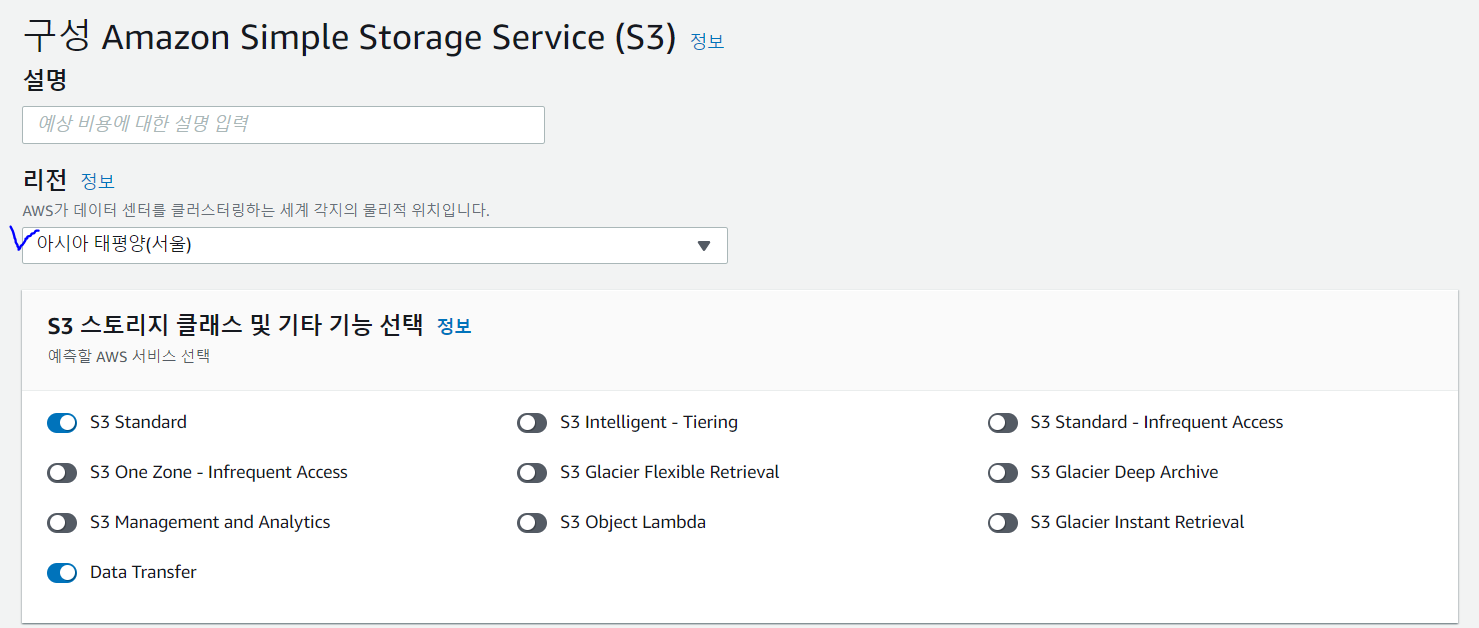The image size is (1479, 628).
Task: Click the AWS data center region description text
Action: [x=256, y=210]
